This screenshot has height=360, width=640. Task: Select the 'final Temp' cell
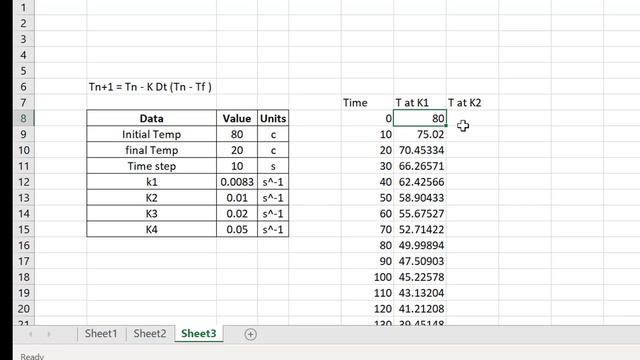pyautogui.click(x=151, y=150)
